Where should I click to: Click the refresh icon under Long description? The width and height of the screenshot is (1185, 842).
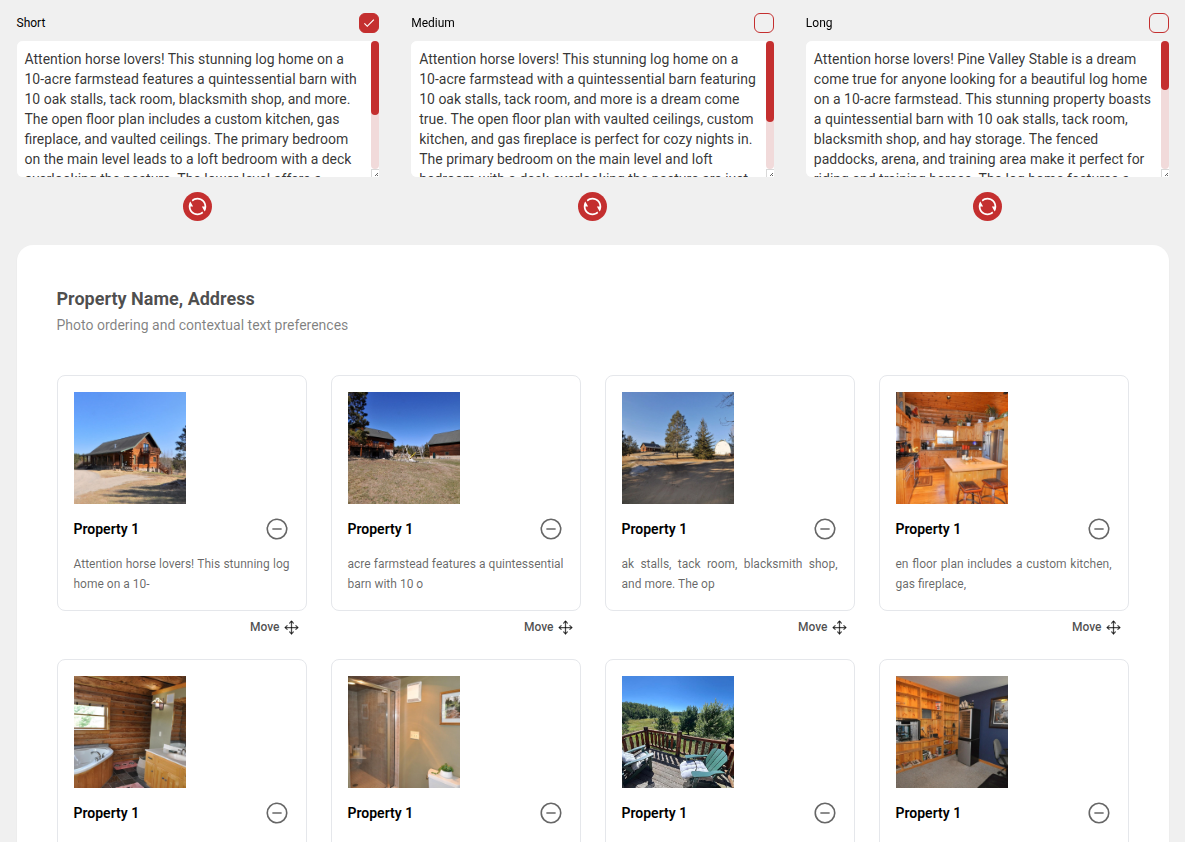[987, 207]
